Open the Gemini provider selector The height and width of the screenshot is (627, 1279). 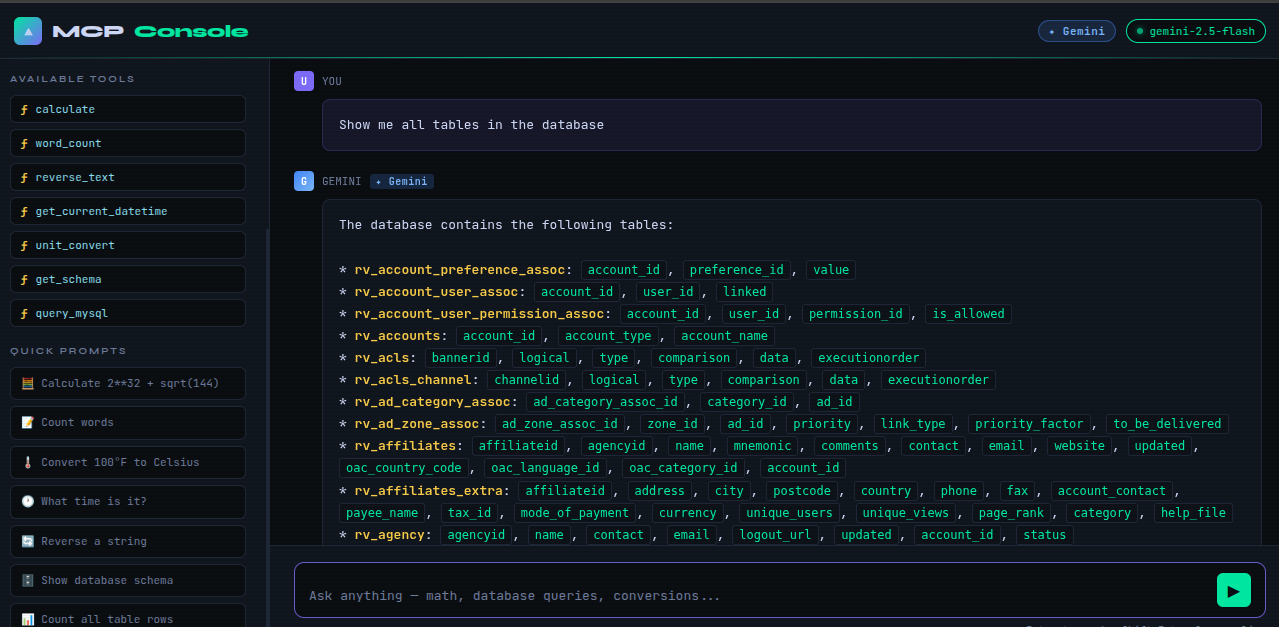(x=1077, y=31)
